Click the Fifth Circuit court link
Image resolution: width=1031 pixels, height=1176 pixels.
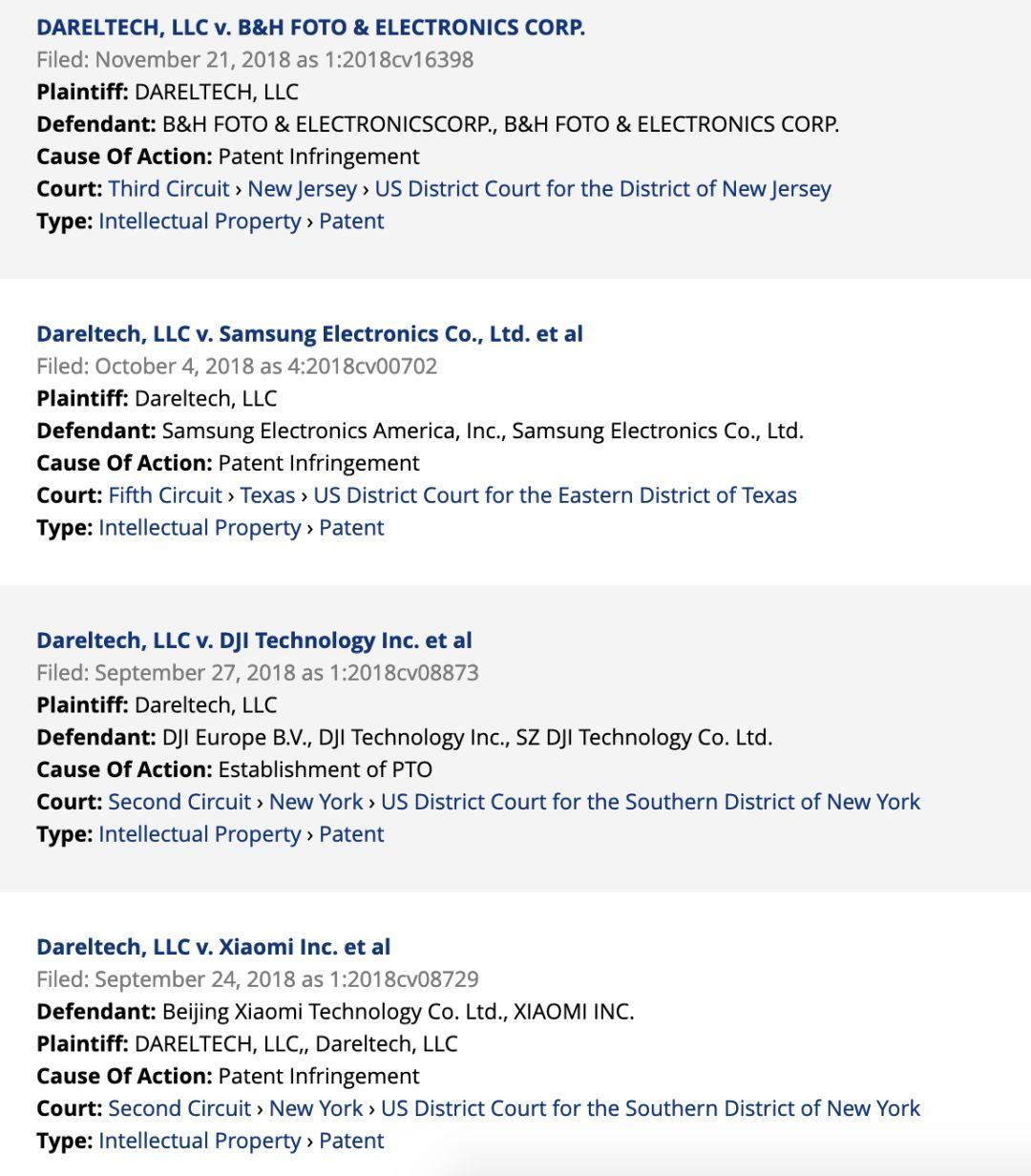(165, 495)
